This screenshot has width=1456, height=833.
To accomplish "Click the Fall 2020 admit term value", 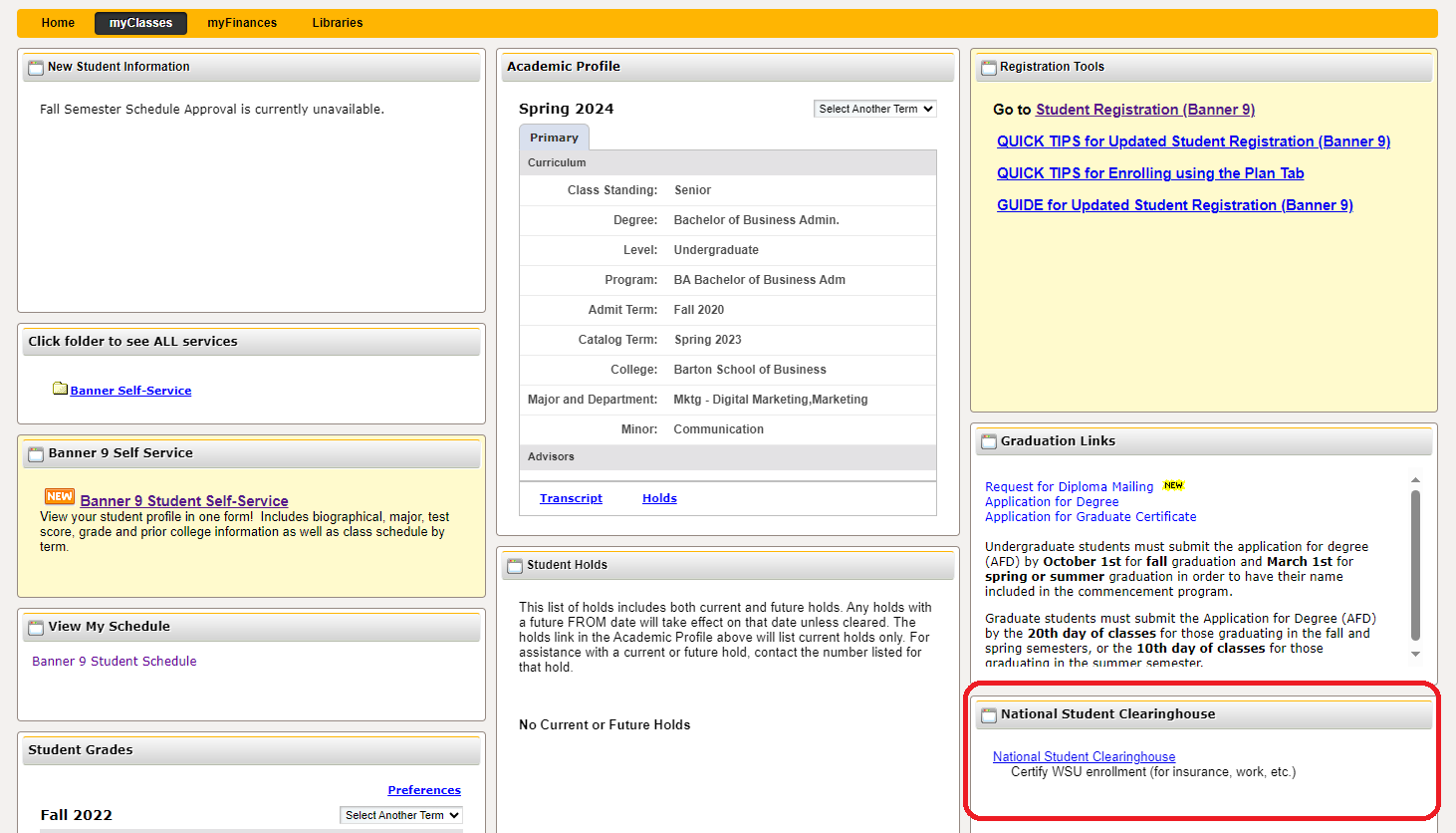I will click(x=699, y=310).
